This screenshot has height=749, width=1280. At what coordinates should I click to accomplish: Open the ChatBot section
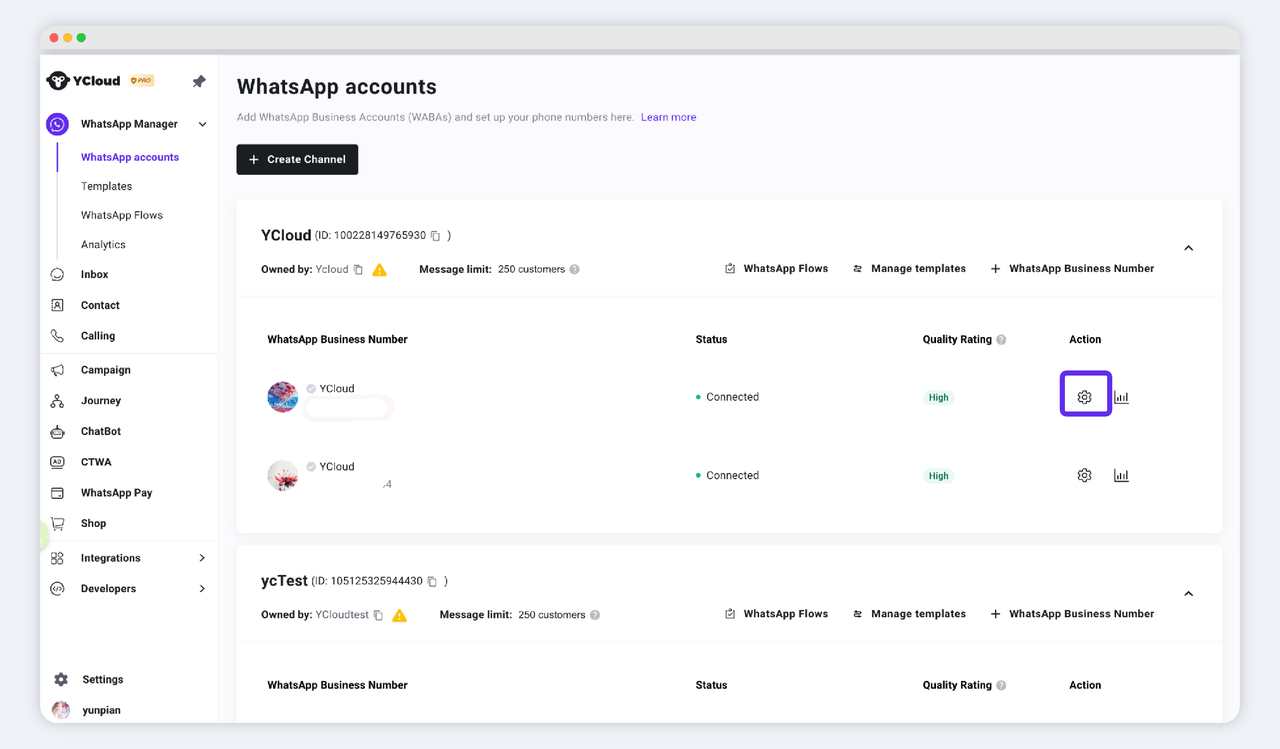(100, 431)
